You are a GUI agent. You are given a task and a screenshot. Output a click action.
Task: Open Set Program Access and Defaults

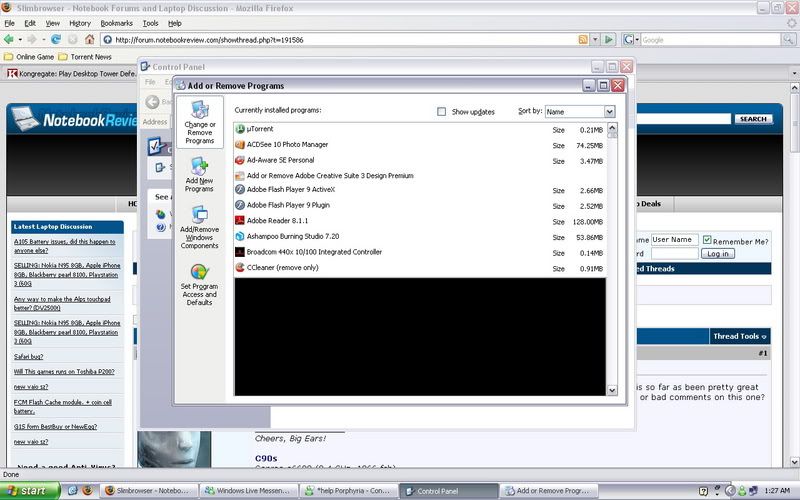tap(199, 285)
